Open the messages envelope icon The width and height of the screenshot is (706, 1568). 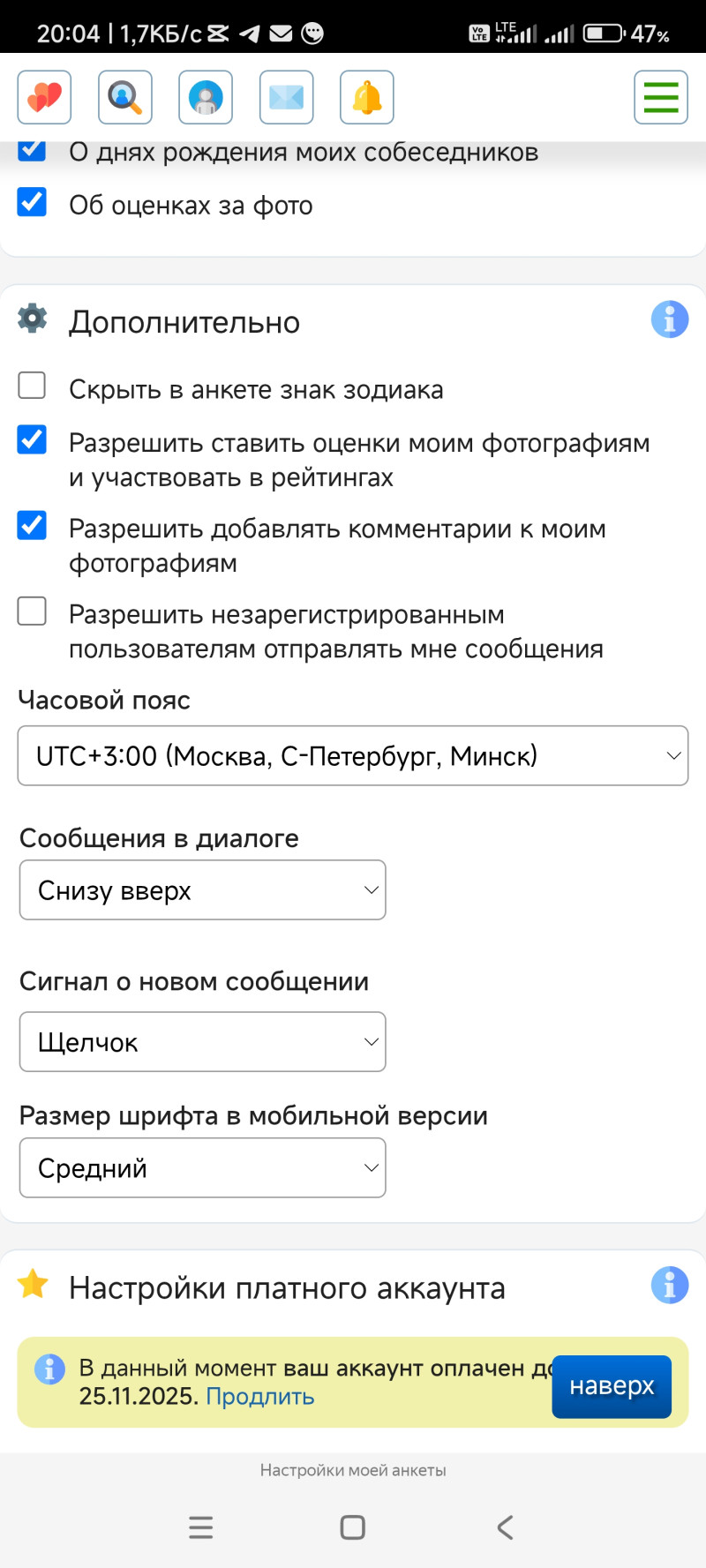tap(287, 97)
